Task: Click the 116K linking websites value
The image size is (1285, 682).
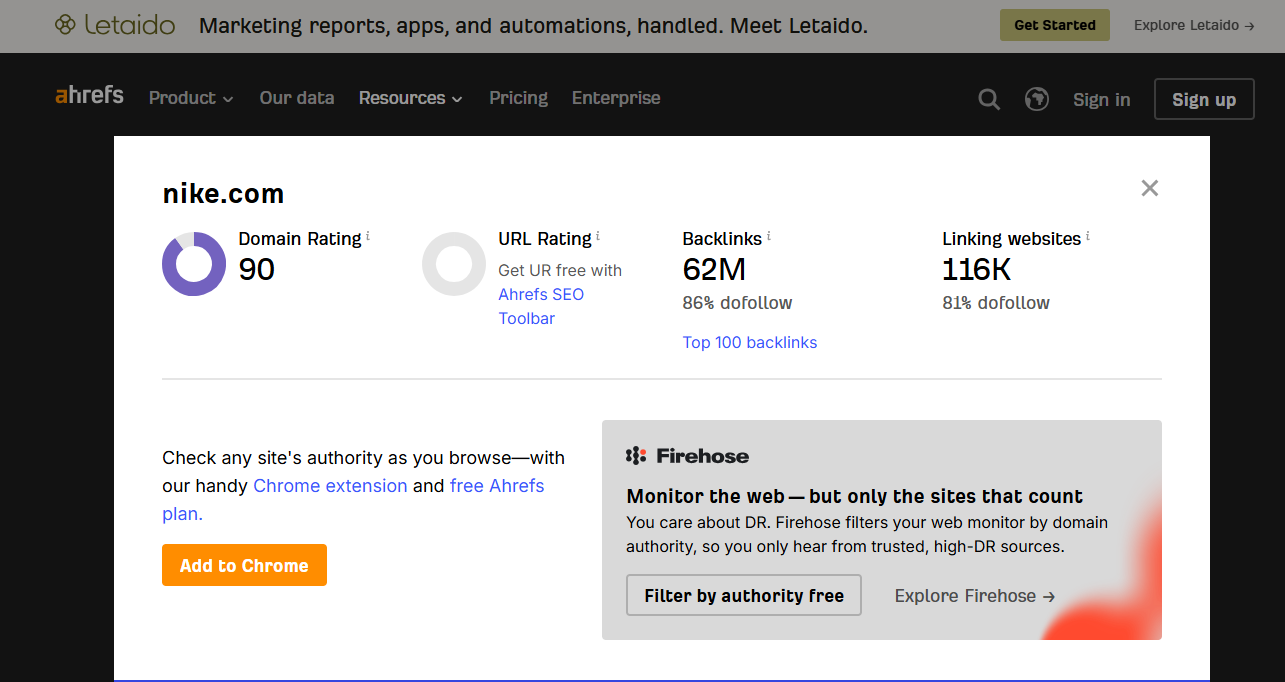Action: click(977, 269)
